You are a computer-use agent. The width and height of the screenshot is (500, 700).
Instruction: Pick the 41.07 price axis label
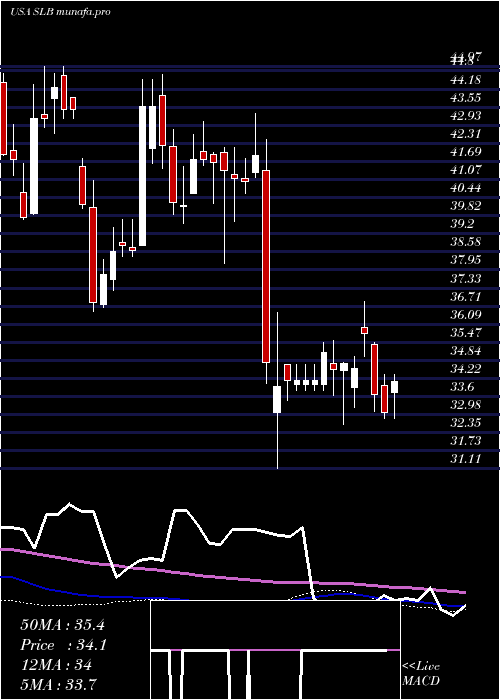coord(465,170)
